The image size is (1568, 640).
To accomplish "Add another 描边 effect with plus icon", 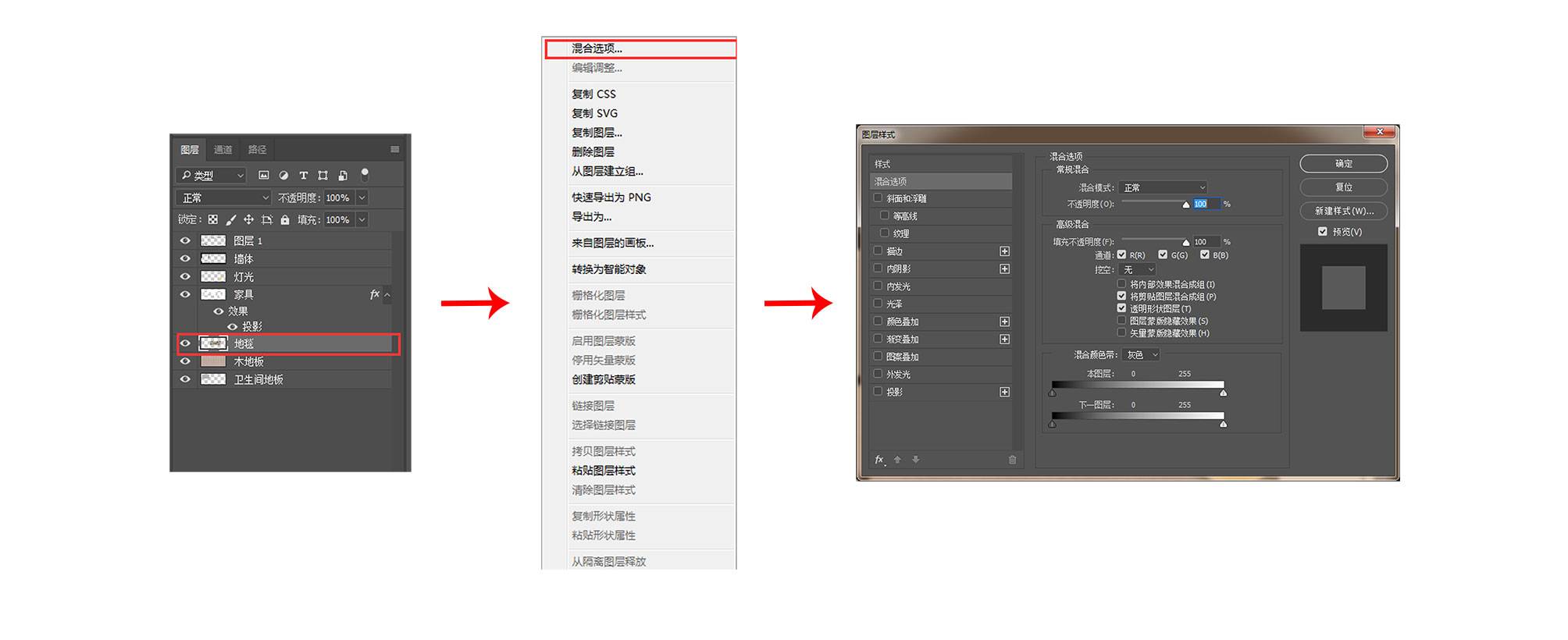I will 1004,251.
